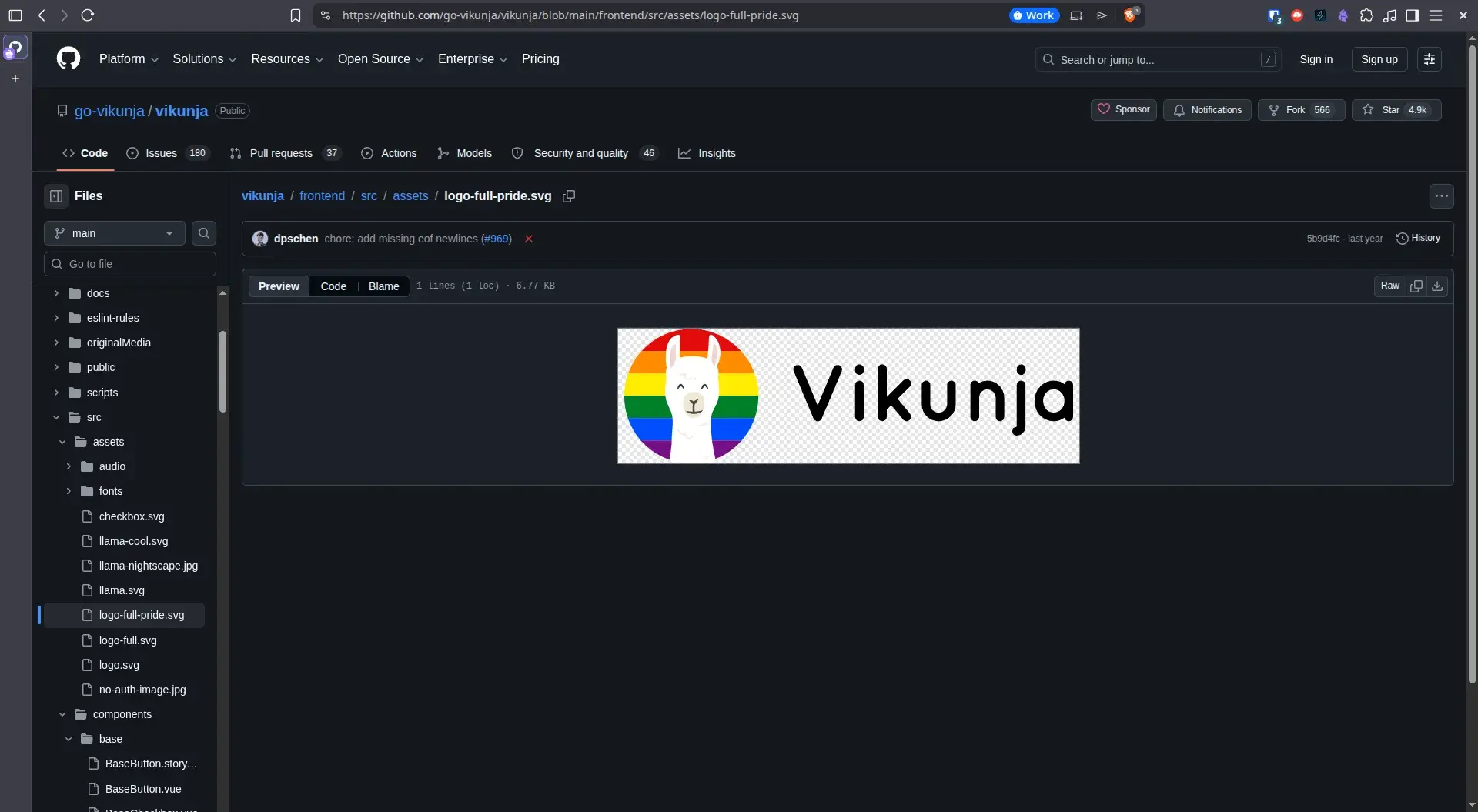Open the commit History link
Viewport: 1478px width, 812px height.
(x=1418, y=239)
